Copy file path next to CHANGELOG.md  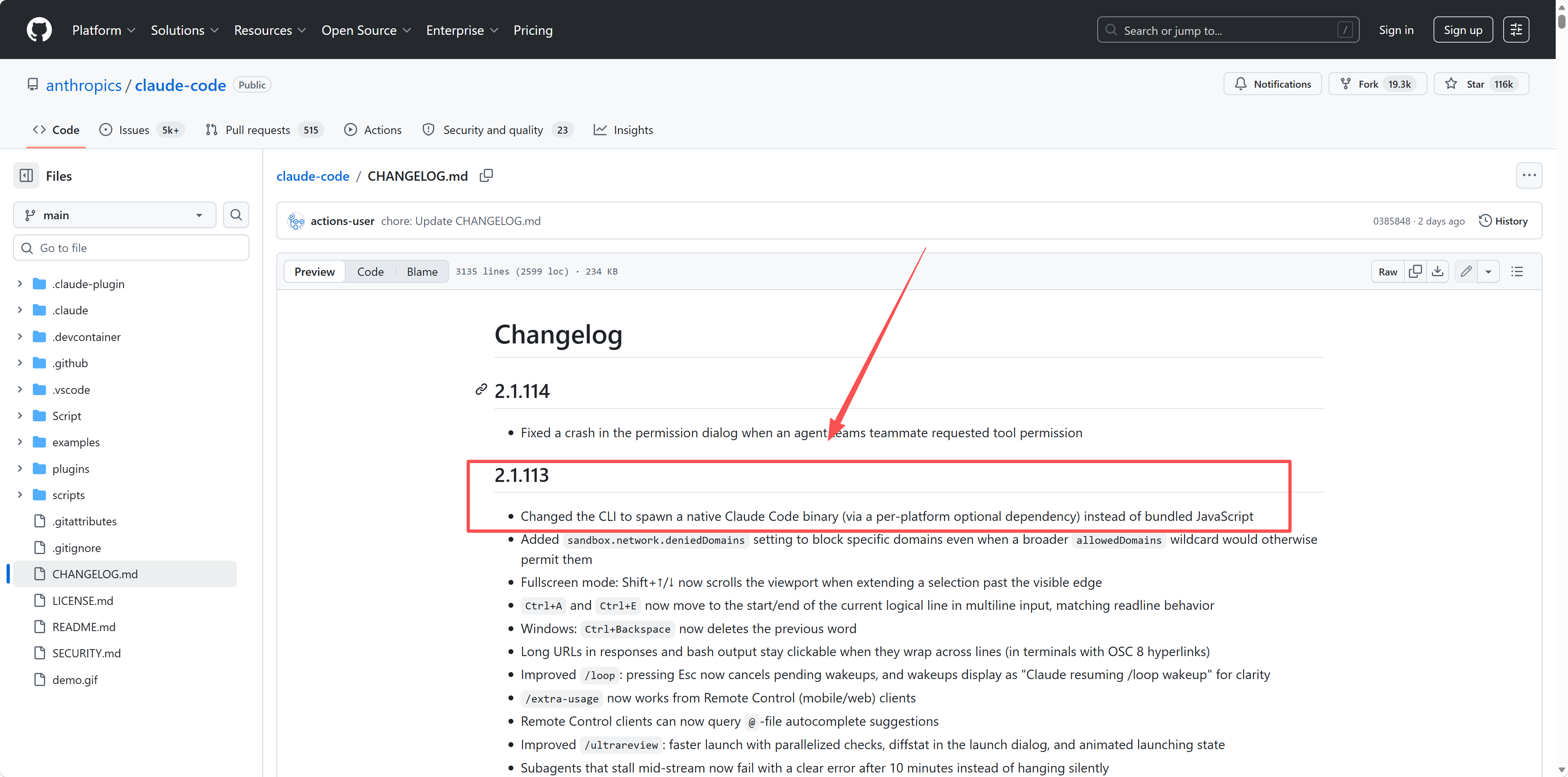486,176
